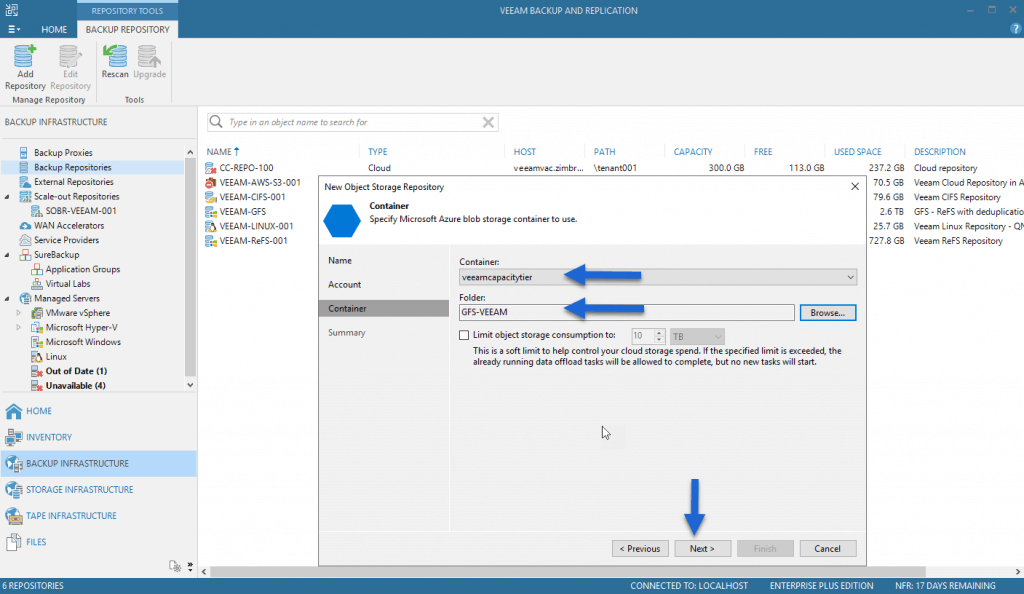This screenshot has height=594, width=1024.
Task: Close the New Object Storage Repository dialog
Action: 855,187
